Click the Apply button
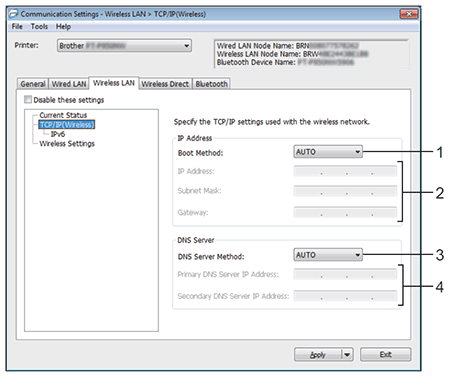 pos(318,355)
